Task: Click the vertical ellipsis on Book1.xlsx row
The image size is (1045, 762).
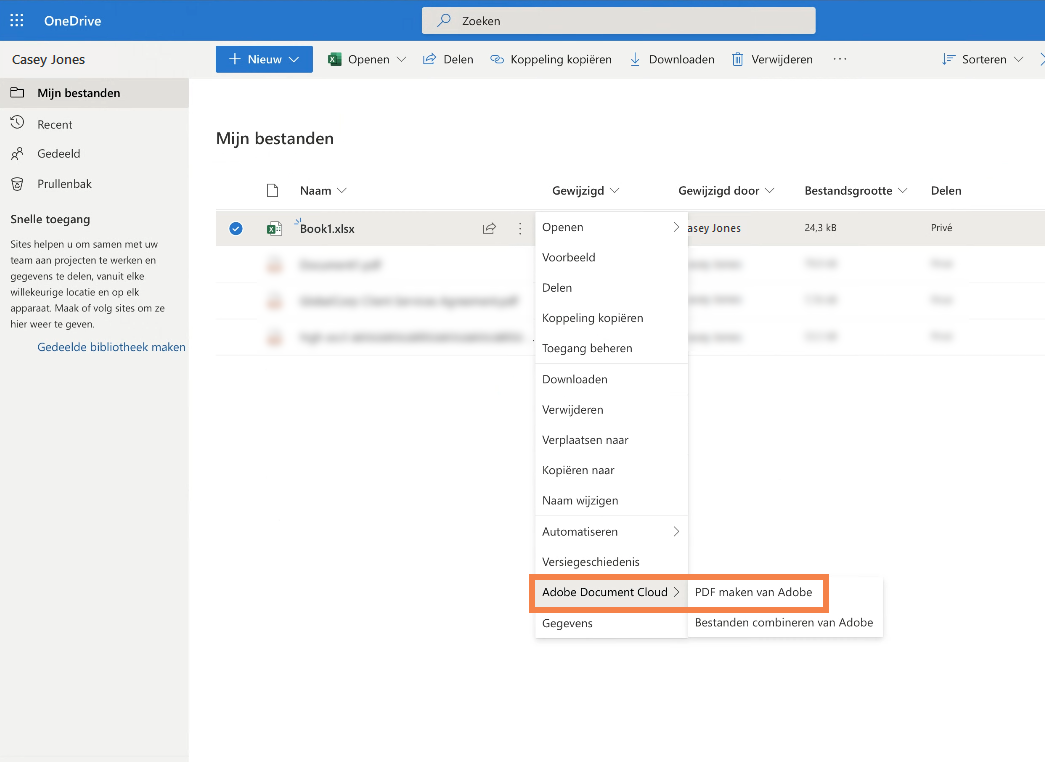Action: (520, 229)
